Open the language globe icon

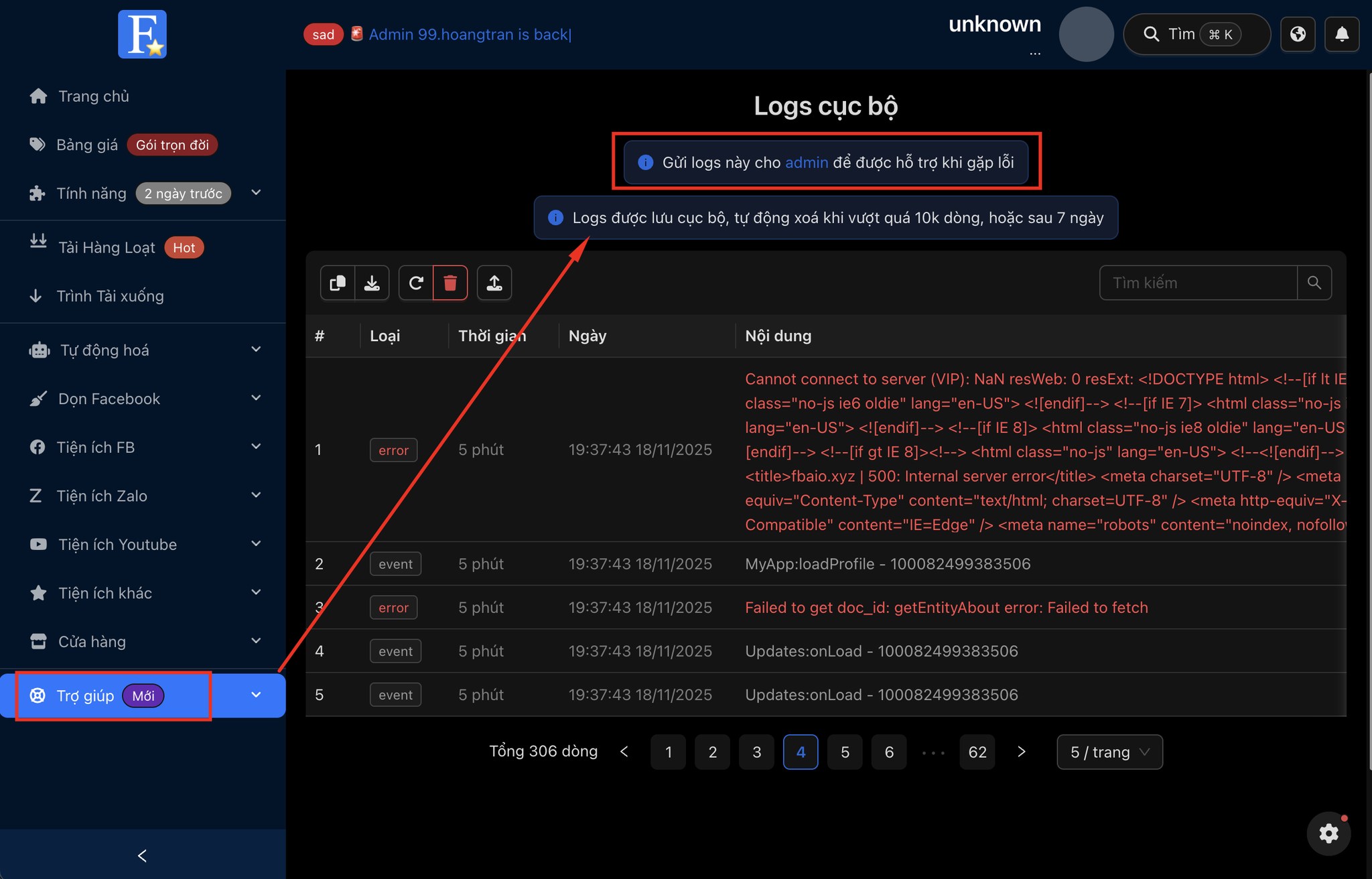(1298, 34)
